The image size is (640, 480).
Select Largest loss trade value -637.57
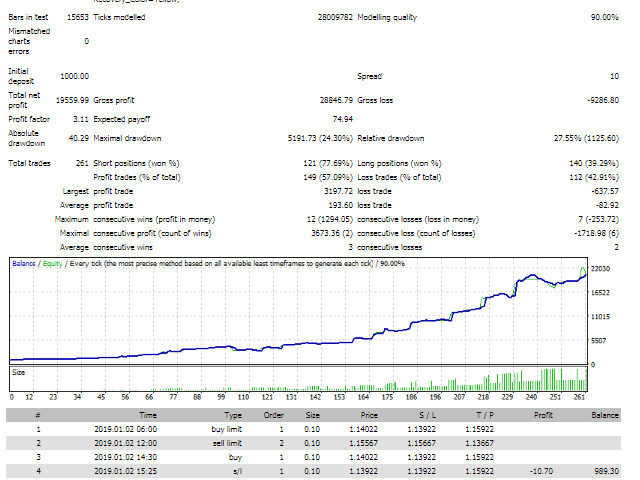[605, 191]
